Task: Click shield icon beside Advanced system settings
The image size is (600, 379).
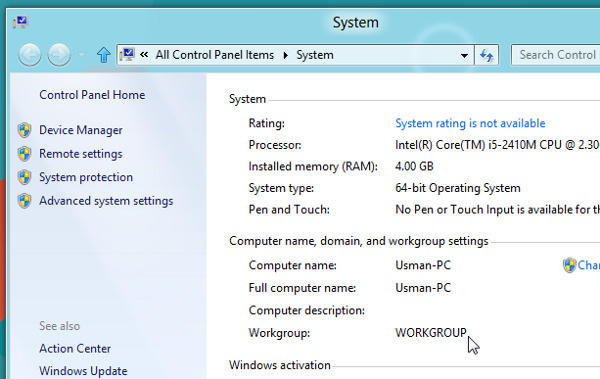Action: (24, 201)
